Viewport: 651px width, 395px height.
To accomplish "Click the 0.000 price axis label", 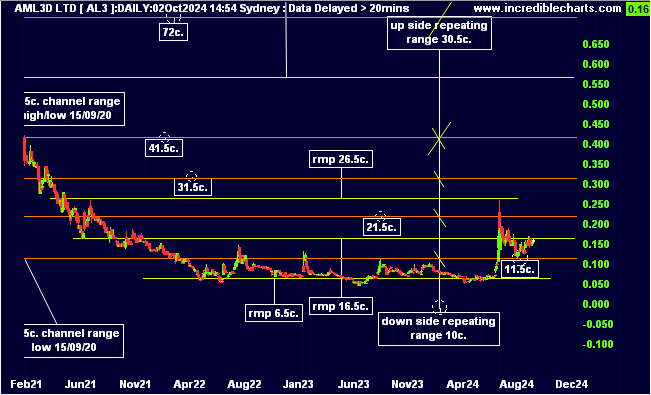I will coord(596,304).
